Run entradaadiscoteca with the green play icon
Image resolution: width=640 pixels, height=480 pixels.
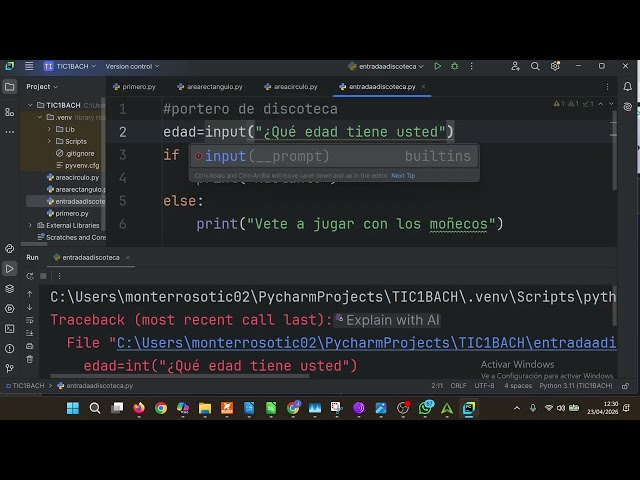click(x=438, y=66)
